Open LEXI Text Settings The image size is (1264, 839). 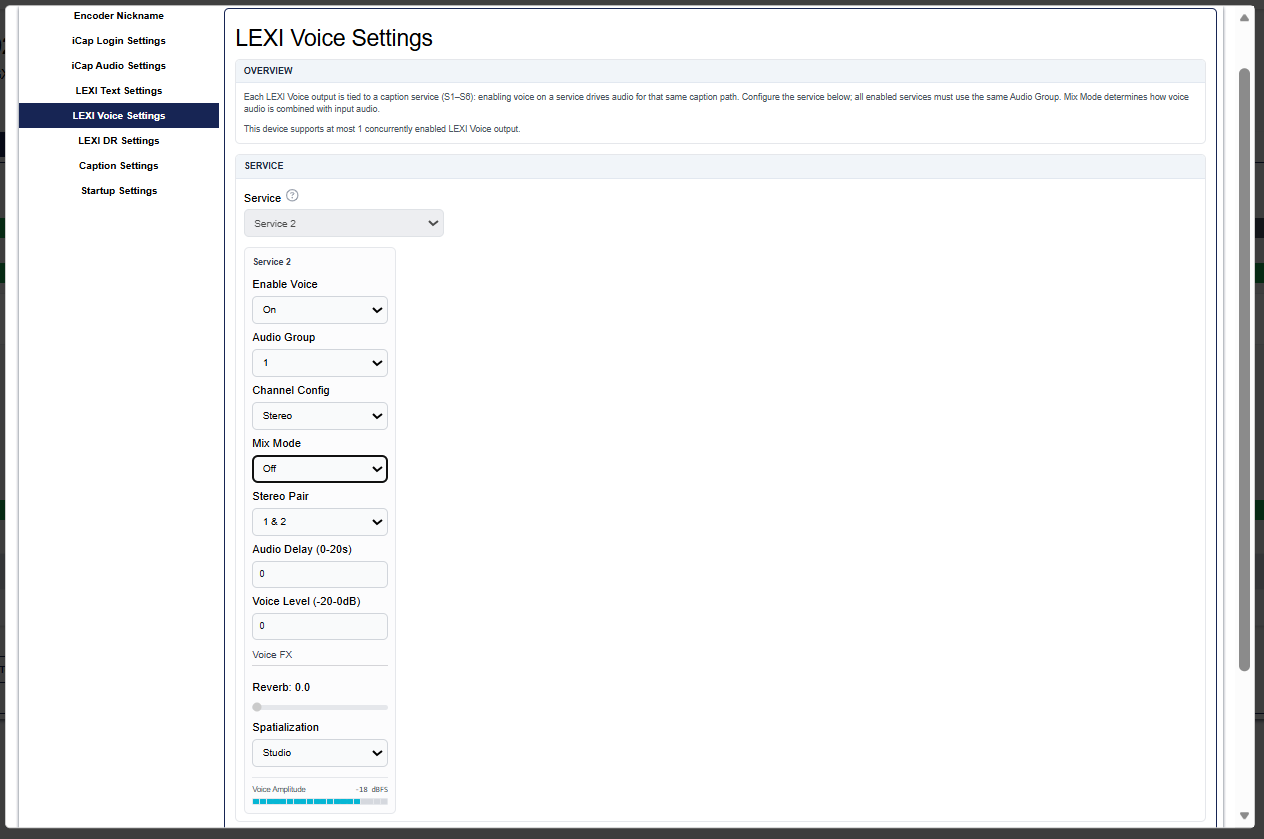[119, 91]
